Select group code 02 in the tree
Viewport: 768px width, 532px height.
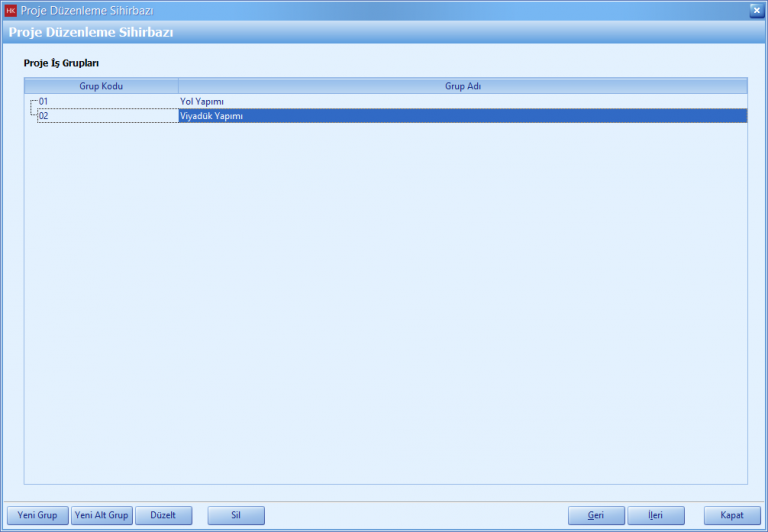point(44,116)
